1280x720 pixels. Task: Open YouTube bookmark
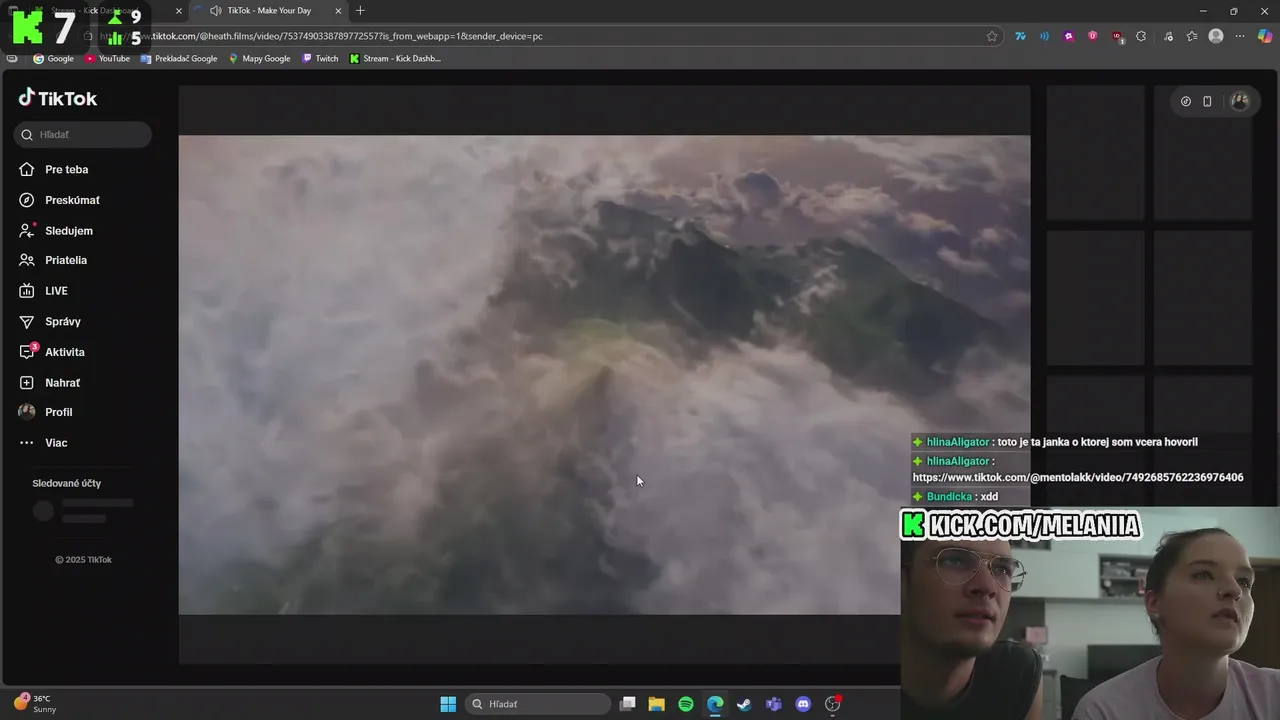coord(107,59)
